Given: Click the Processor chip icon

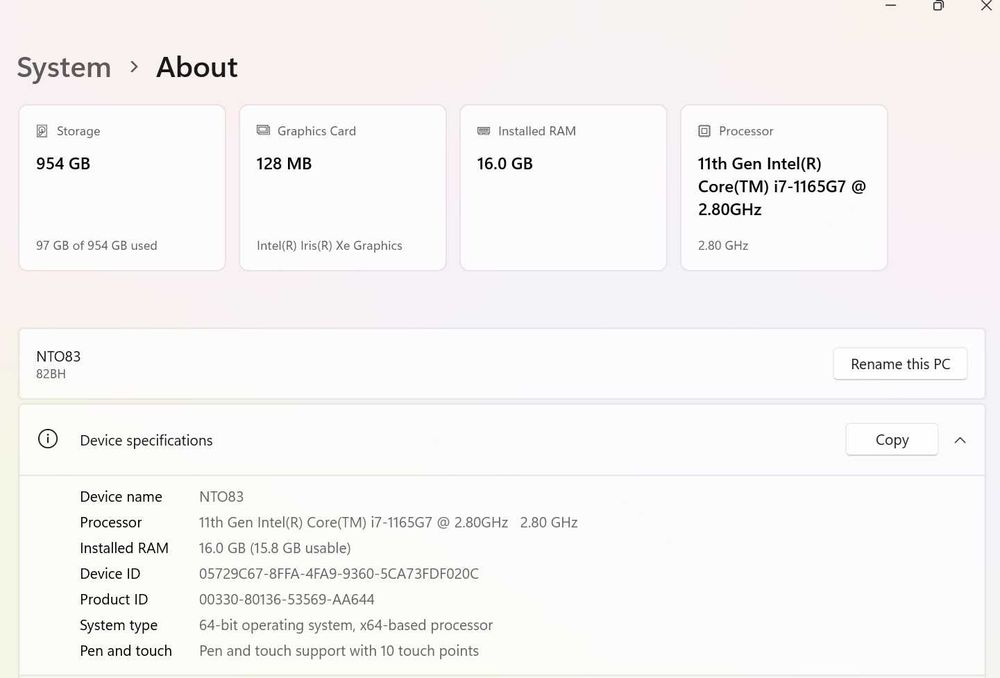Looking at the screenshot, I should click(704, 131).
